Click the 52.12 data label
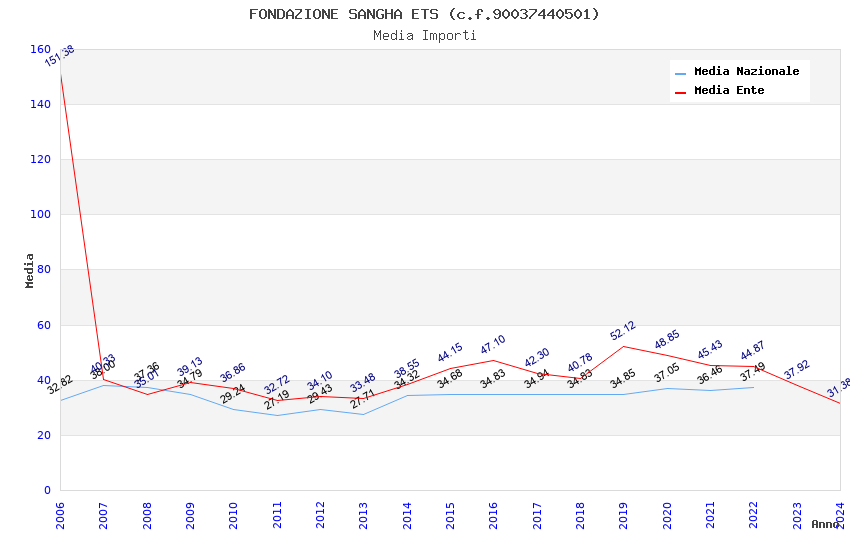The height and width of the screenshot is (550, 850). pos(622,331)
